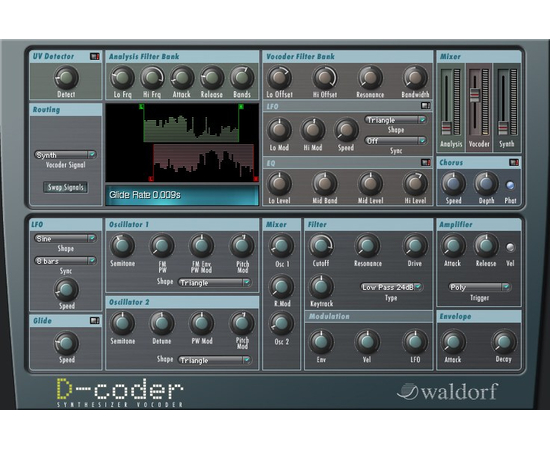
Task: Toggle the Amplifier Vel button
Action: [510, 247]
